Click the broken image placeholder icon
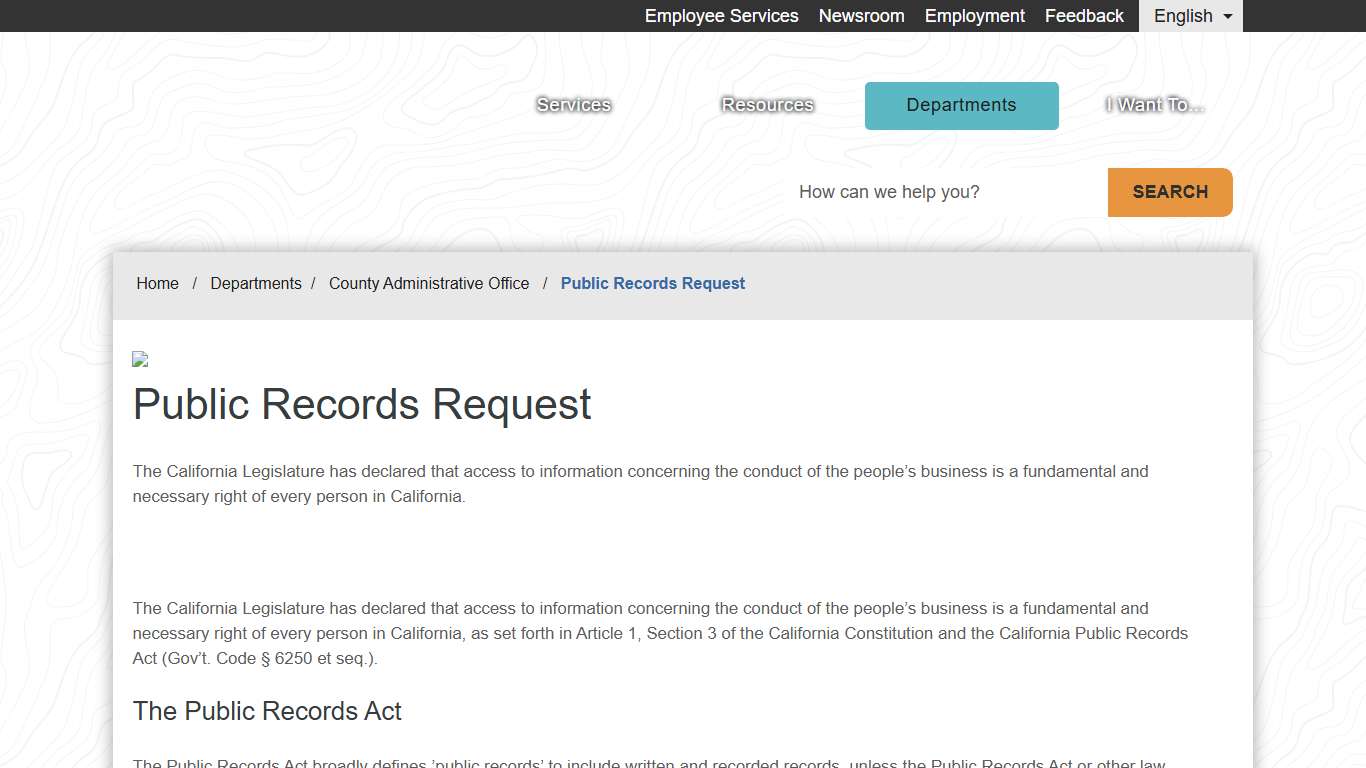 (x=140, y=358)
